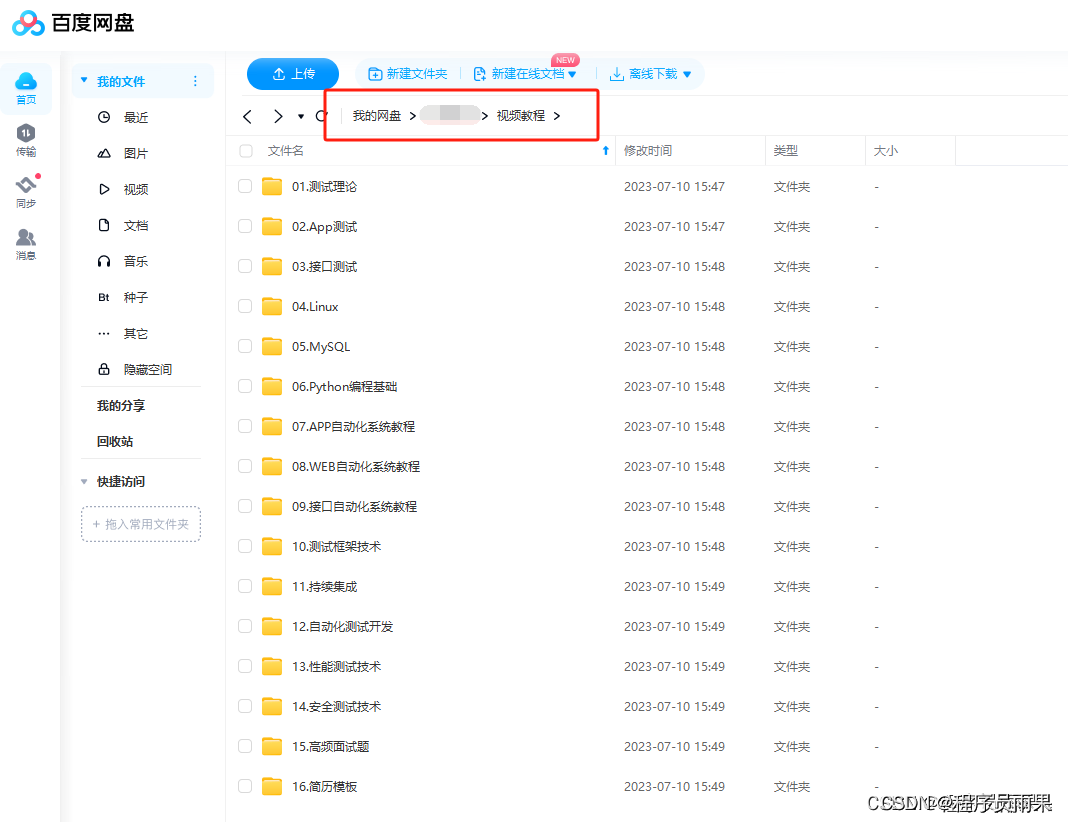Select the 05.MySQL folder name
The image size is (1068, 822).
(x=321, y=347)
